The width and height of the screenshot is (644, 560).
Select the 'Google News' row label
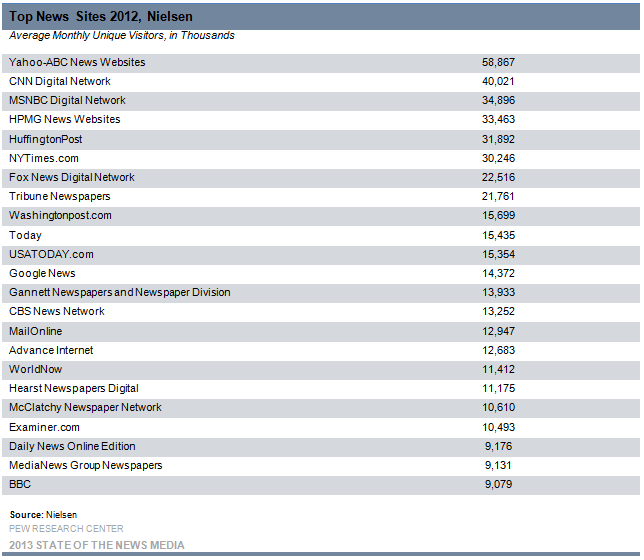pyautogui.click(x=42, y=274)
